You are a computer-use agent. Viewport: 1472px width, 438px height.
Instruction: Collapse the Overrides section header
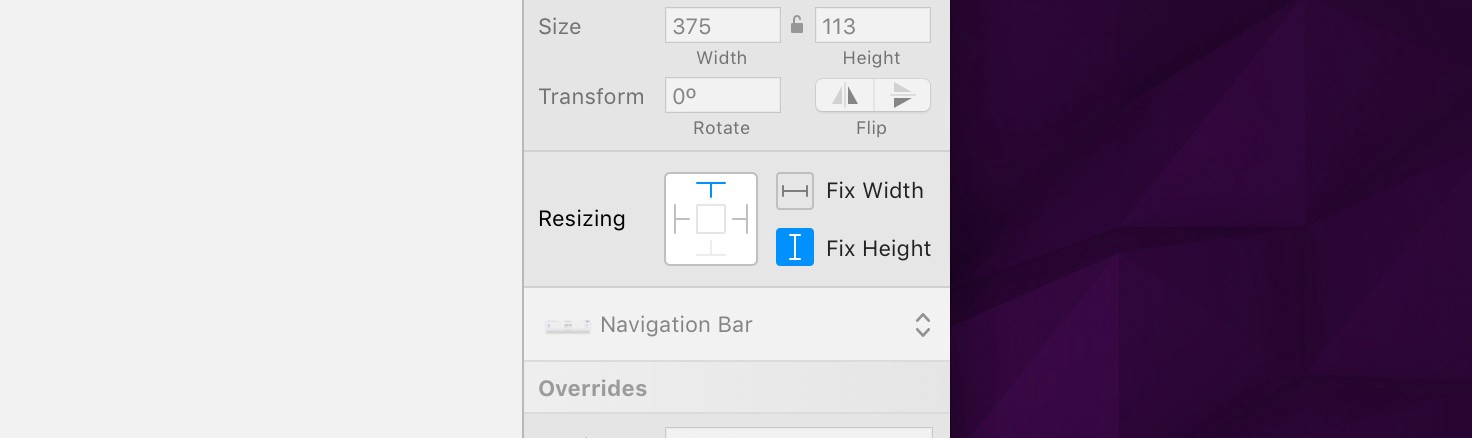[x=736, y=388]
